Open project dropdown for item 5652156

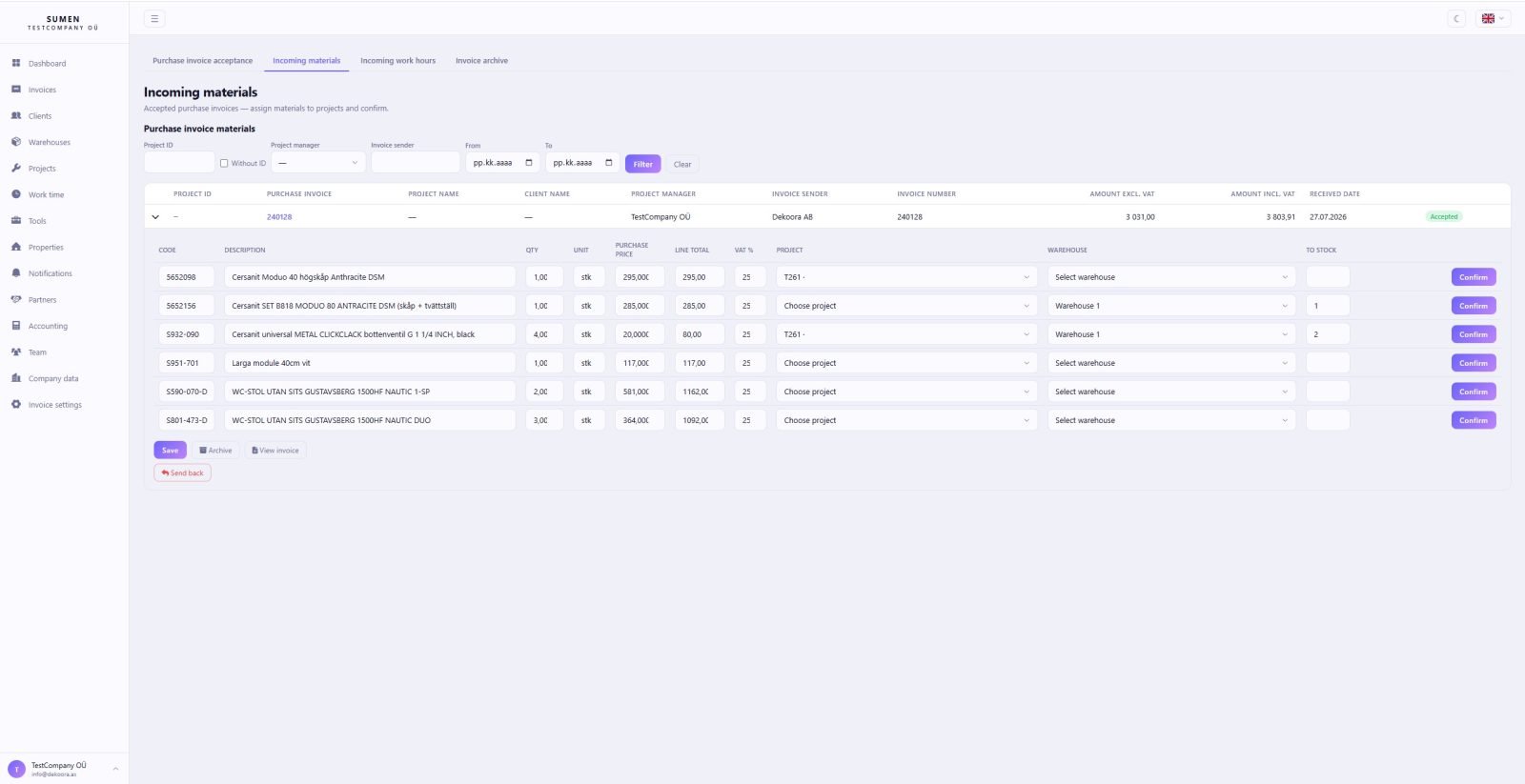point(906,306)
